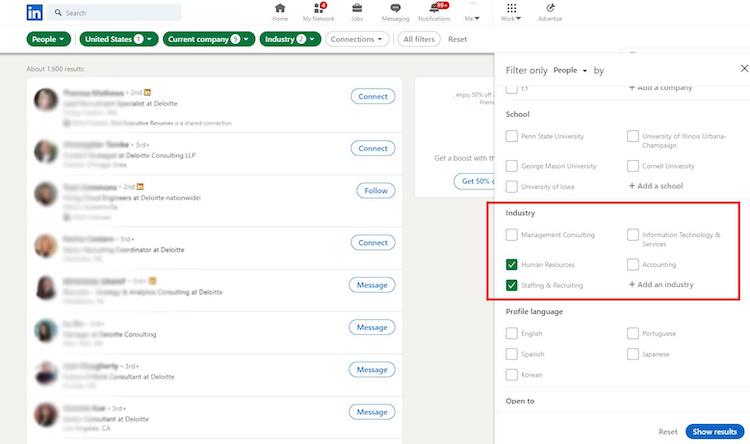
Task: Click Add an industry
Action: 661,284
